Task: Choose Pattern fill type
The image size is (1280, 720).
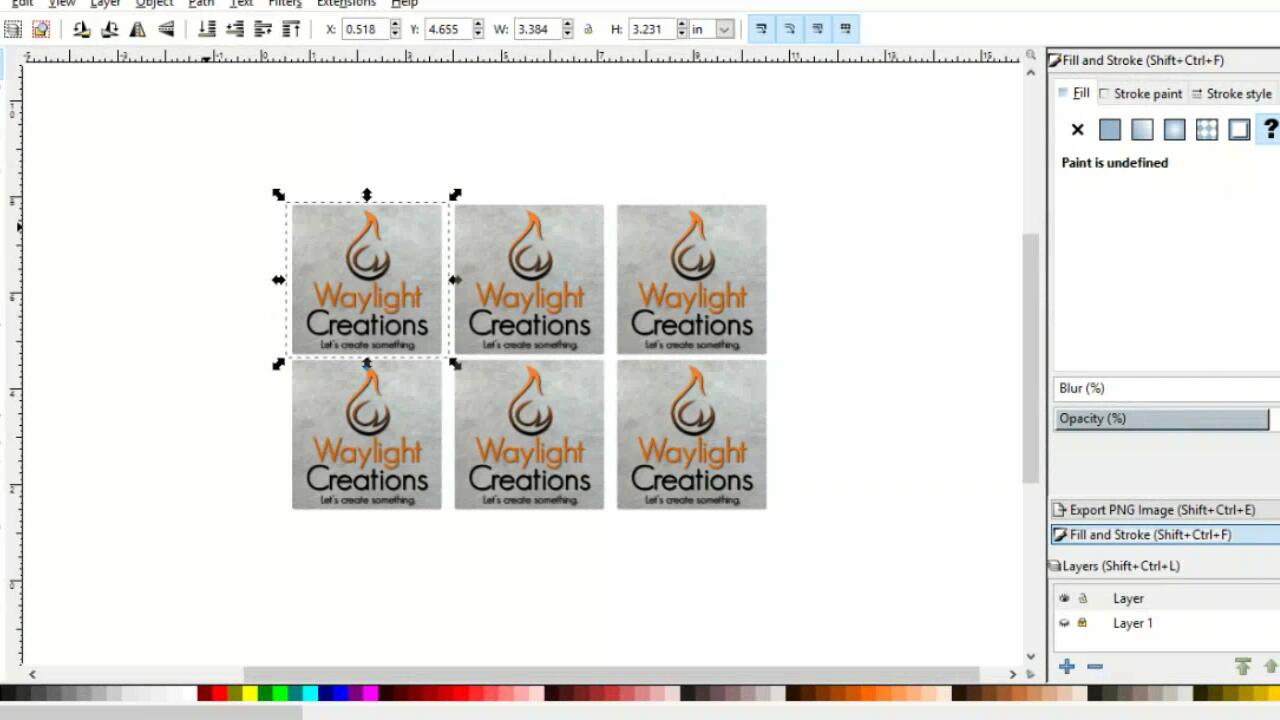Action: click(x=1207, y=129)
